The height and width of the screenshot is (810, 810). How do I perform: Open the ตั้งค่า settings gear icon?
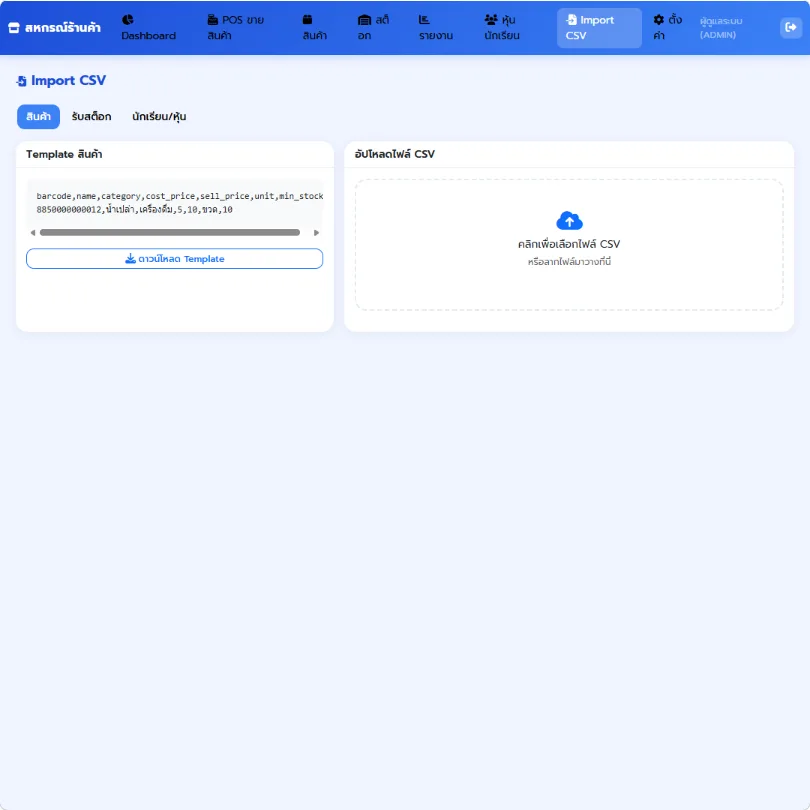(659, 20)
